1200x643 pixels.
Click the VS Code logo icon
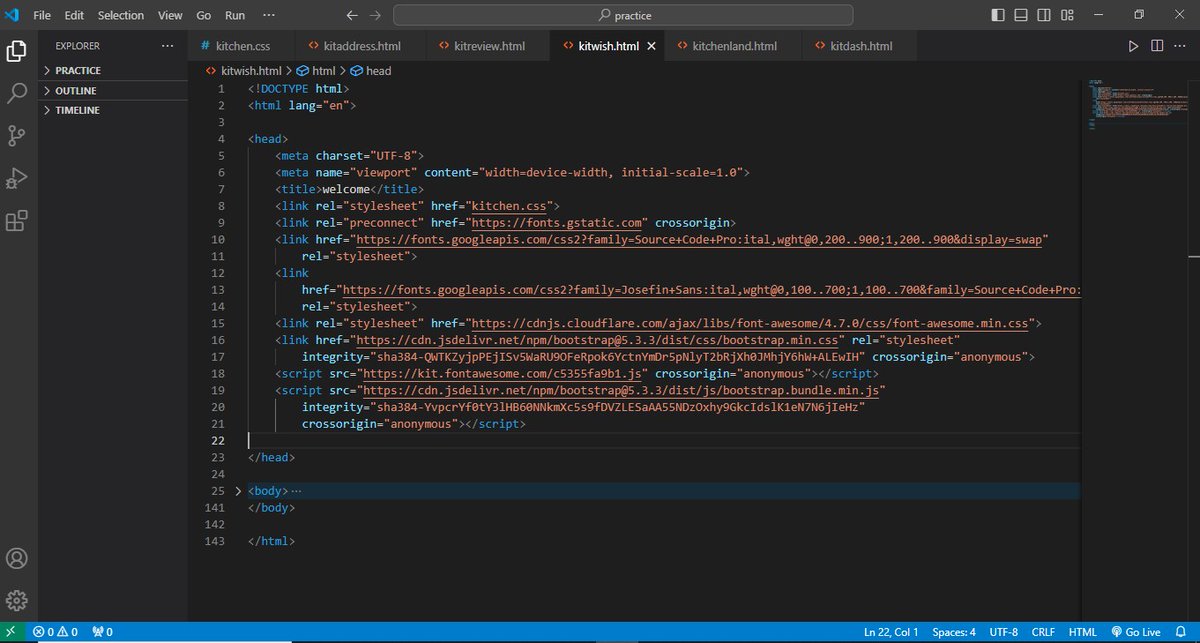(x=12, y=15)
